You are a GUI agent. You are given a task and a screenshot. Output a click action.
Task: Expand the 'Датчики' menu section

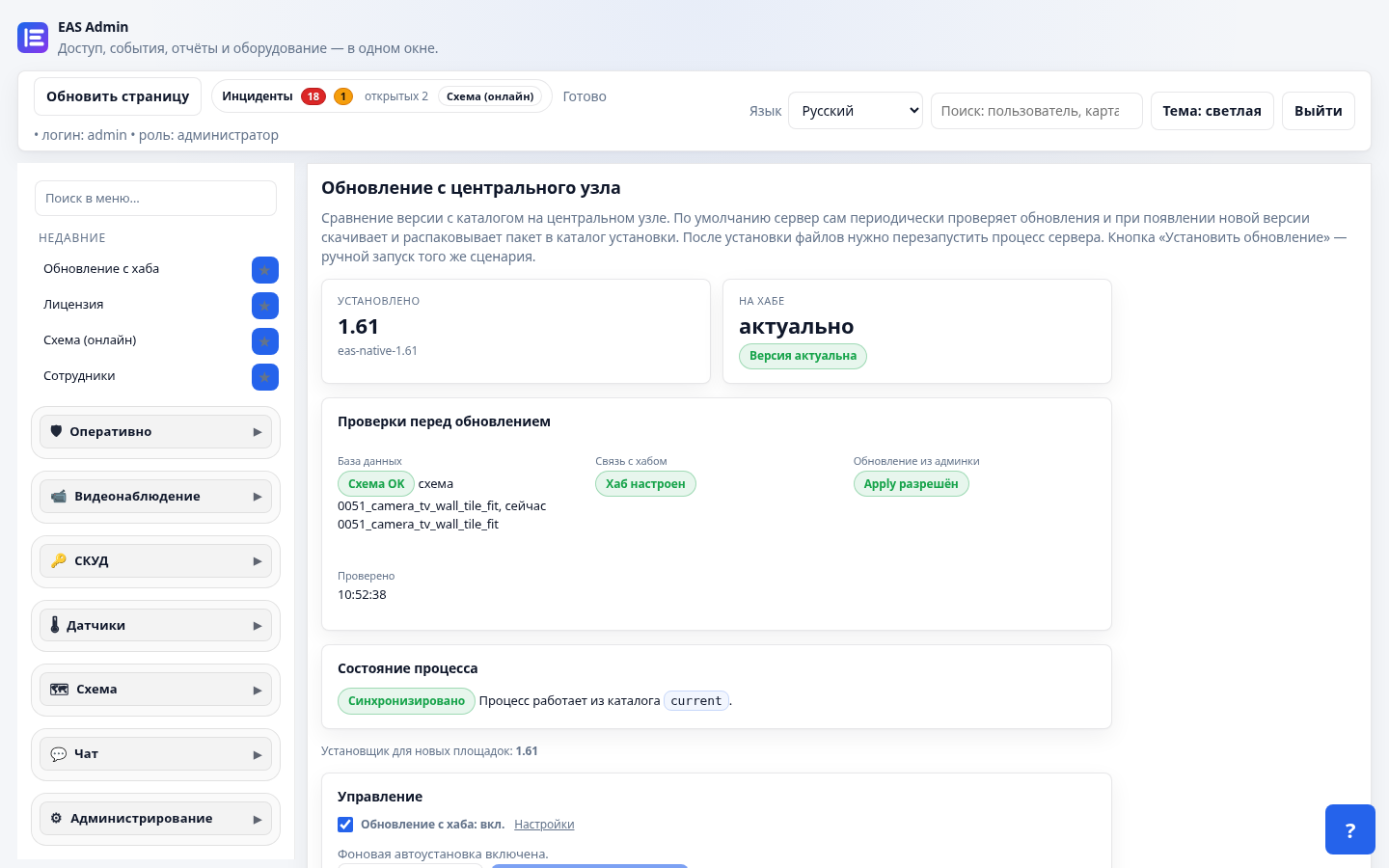pyautogui.click(x=156, y=626)
